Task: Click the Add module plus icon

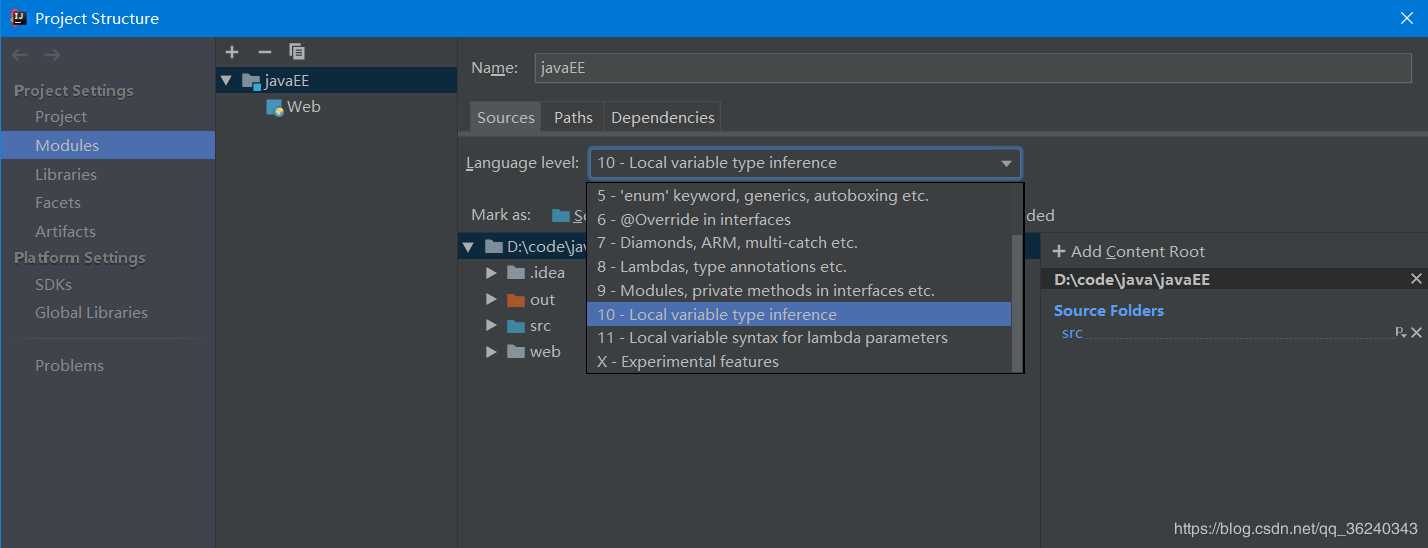Action: pos(232,52)
